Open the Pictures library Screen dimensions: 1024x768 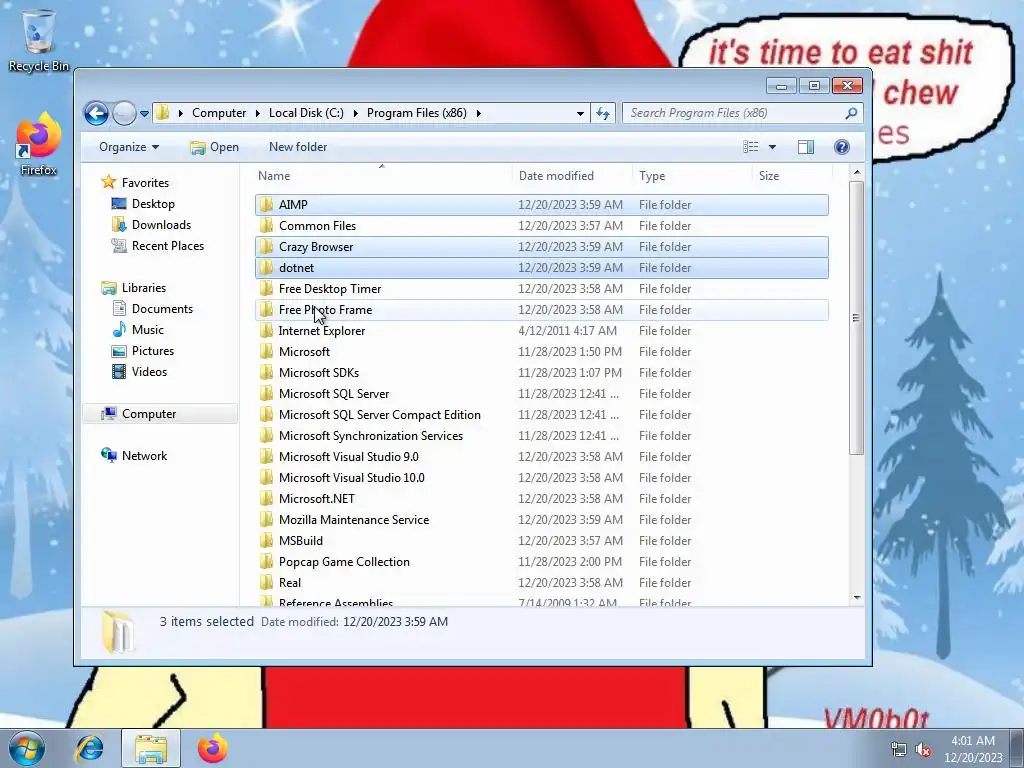tap(153, 351)
